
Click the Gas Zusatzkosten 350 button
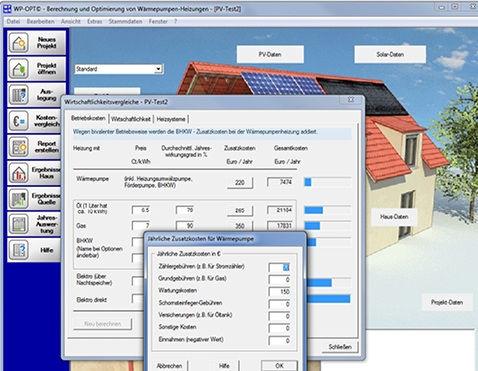coord(240,226)
